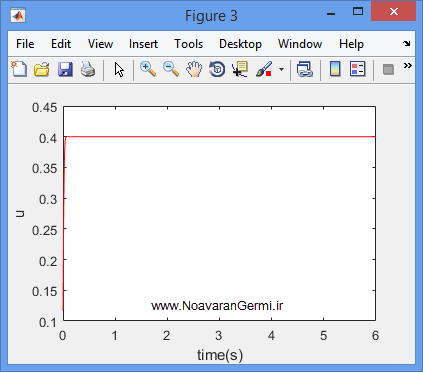Activate the Data Cursor tool
The image size is (423, 372).
tap(240, 69)
